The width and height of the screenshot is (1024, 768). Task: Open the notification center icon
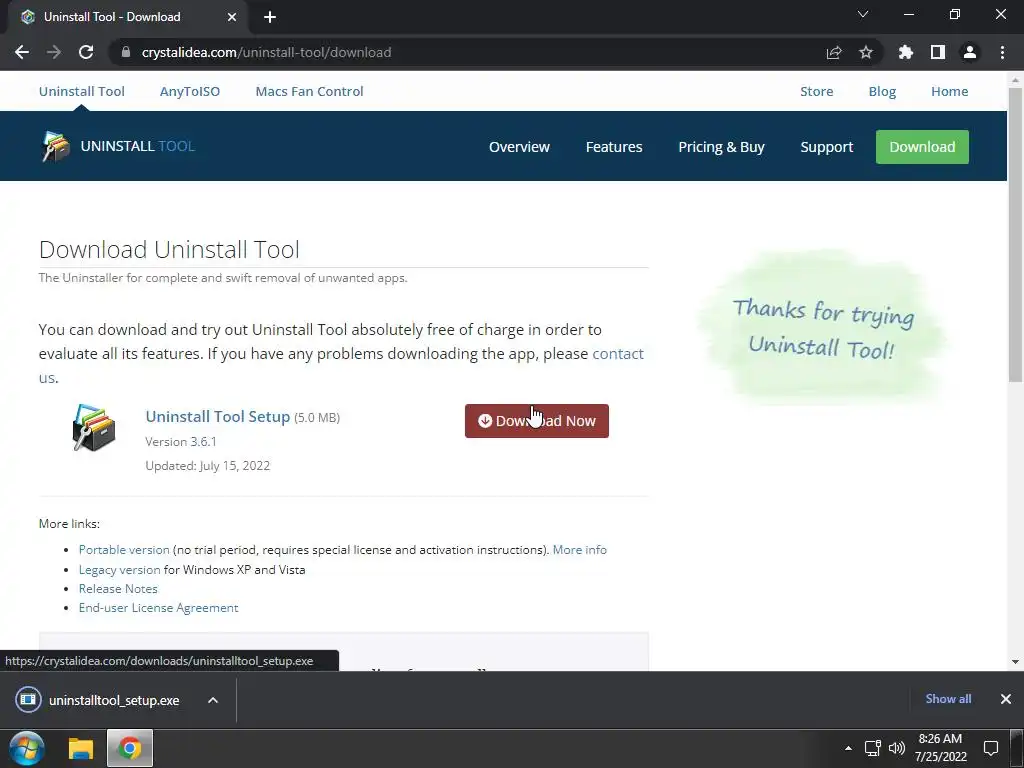[x=991, y=748]
